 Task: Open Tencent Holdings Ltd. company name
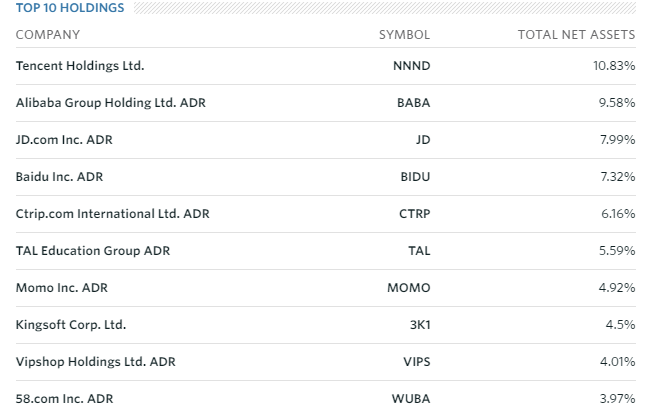(x=80, y=66)
